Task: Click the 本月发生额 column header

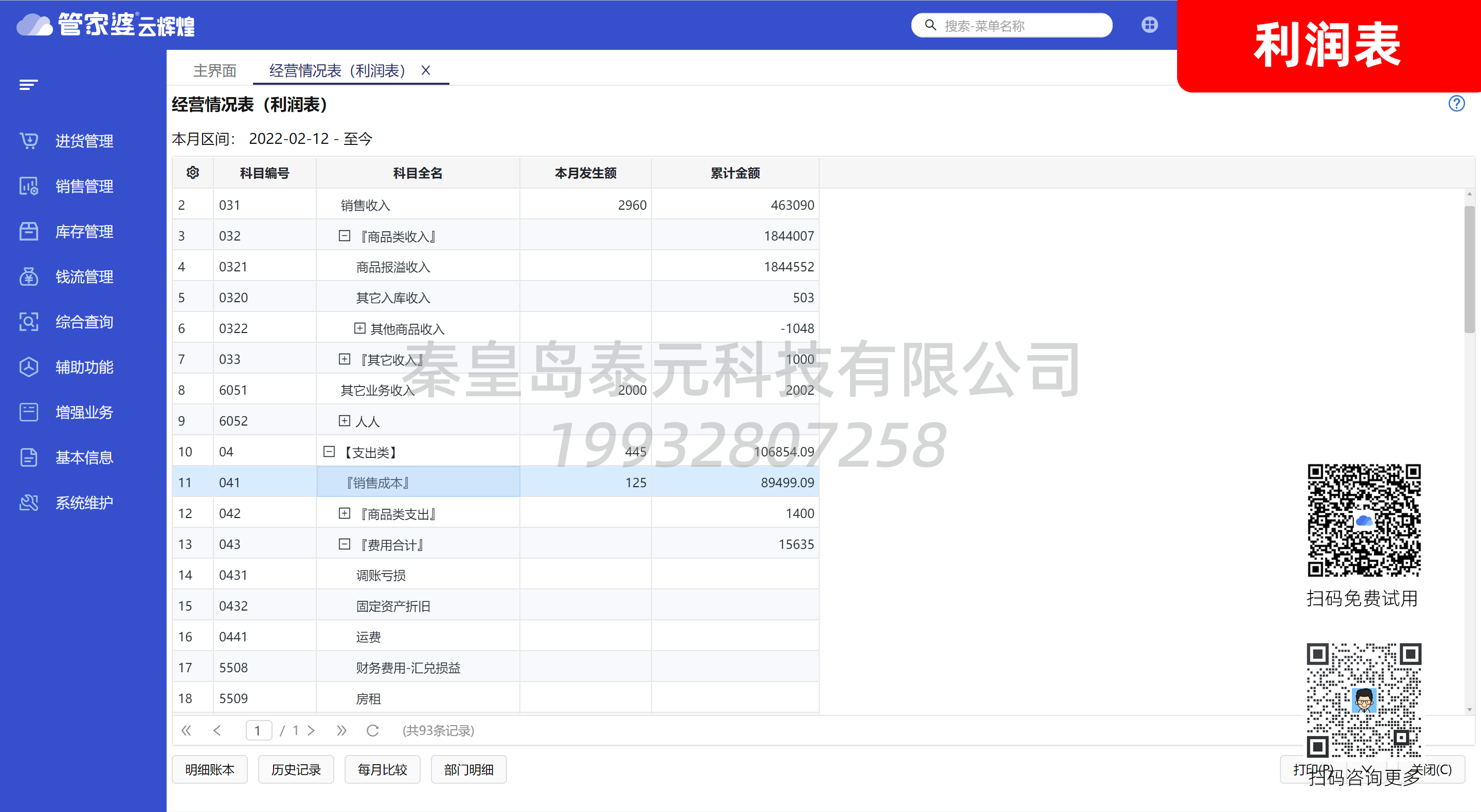Action: pyautogui.click(x=585, y=172)
